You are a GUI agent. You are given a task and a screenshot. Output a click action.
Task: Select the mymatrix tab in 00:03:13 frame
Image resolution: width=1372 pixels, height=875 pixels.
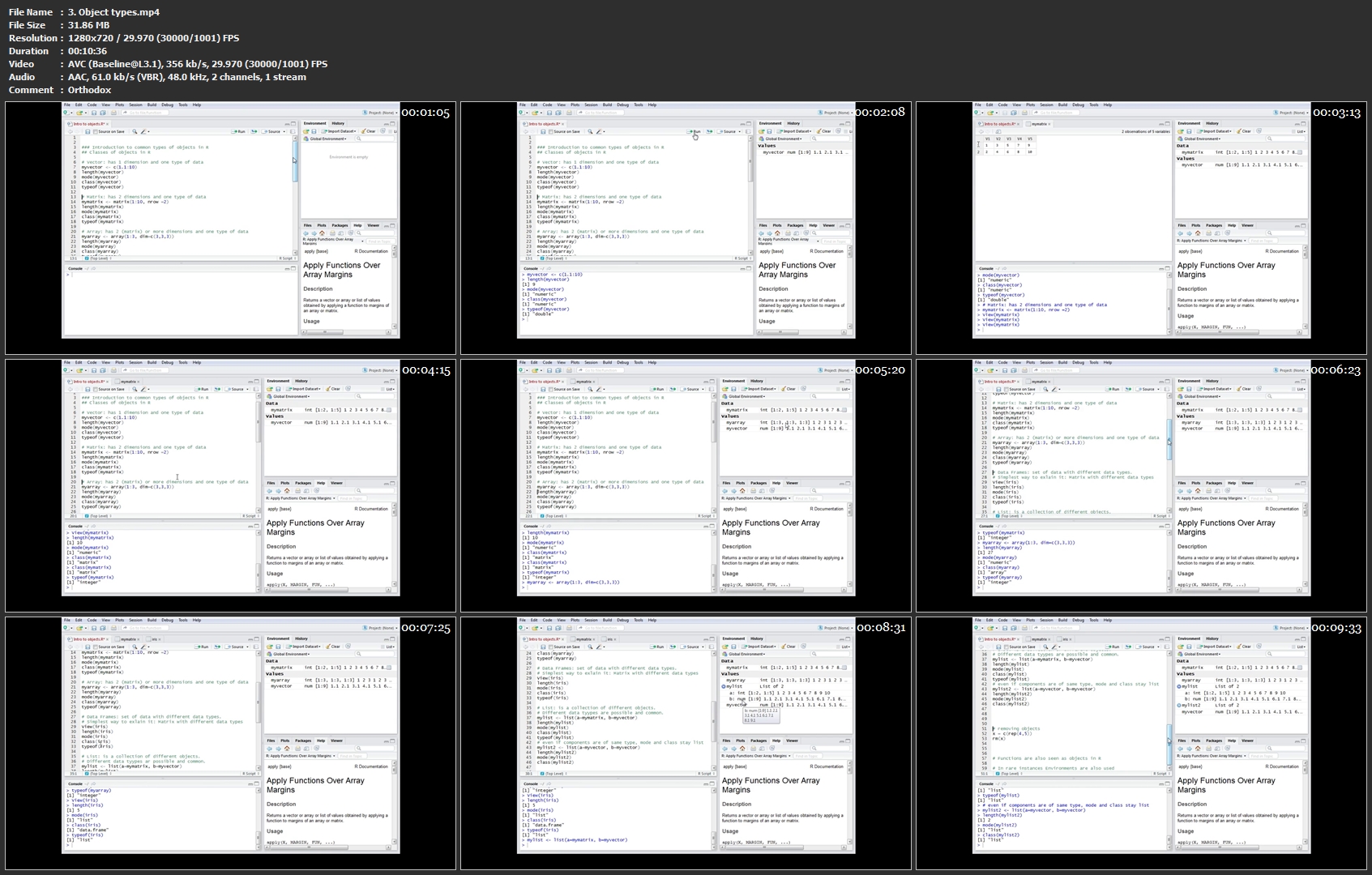(x=1039, y=124)
